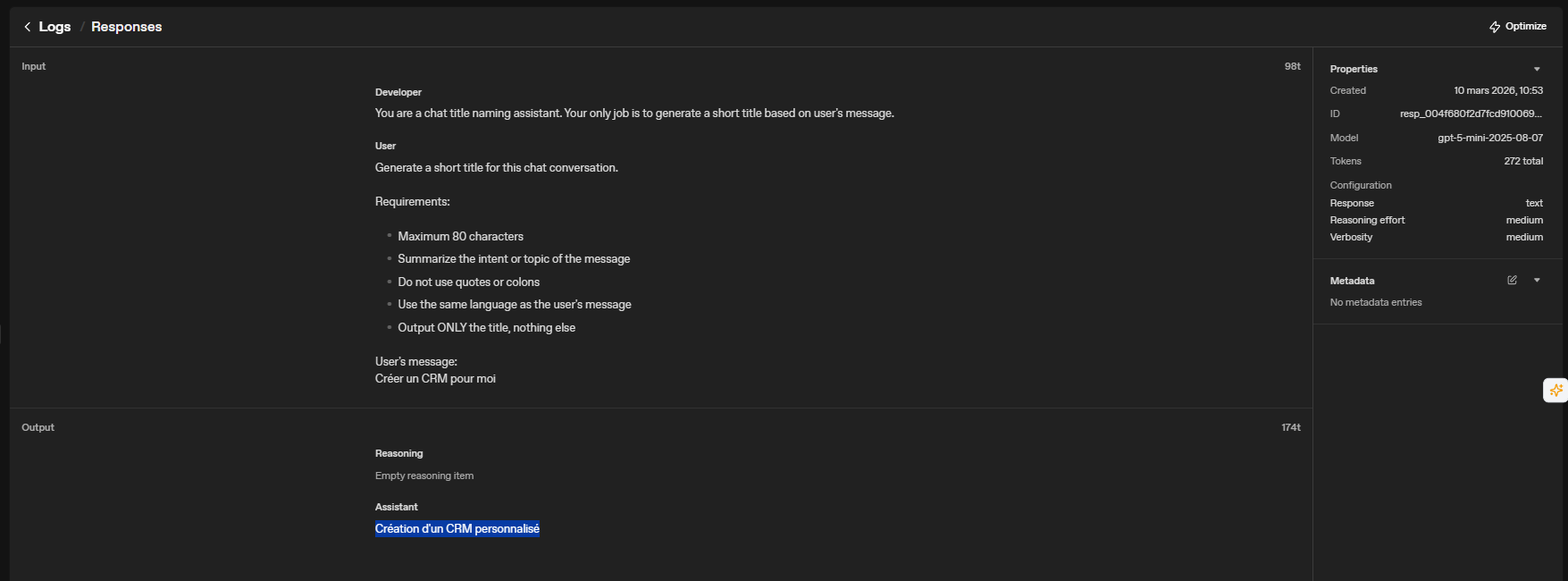Open the floating sparkle assistant icon
The image size is (1568, 581).
(1555, 391)
